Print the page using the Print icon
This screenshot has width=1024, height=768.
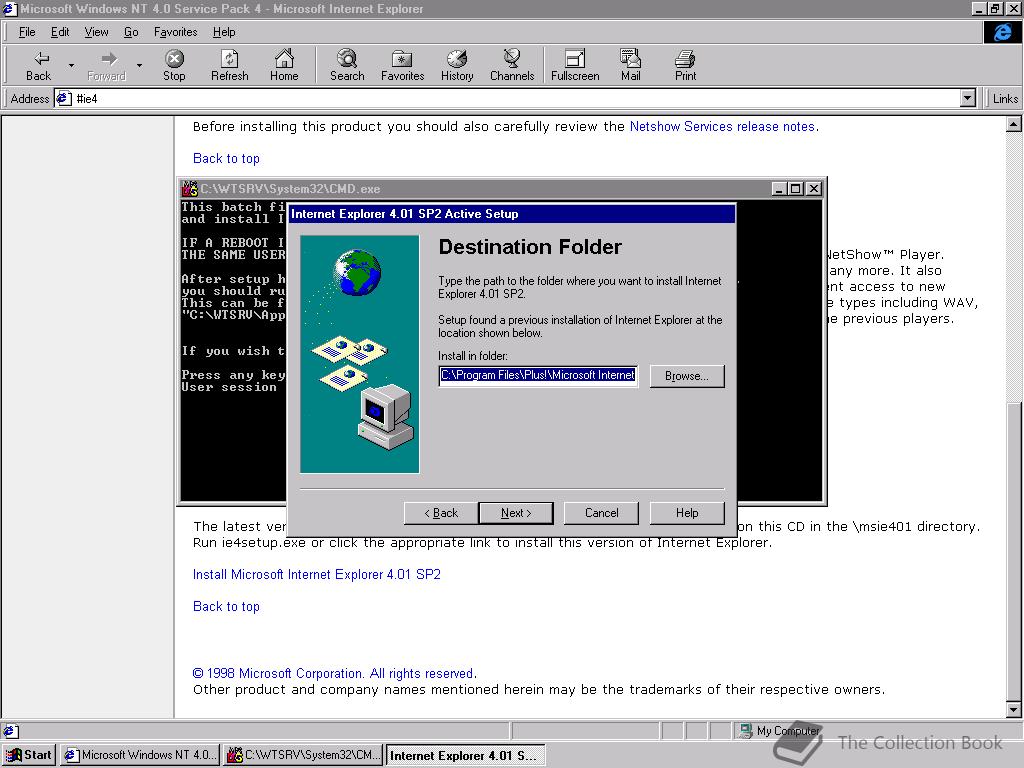click(x=685, y=65)
